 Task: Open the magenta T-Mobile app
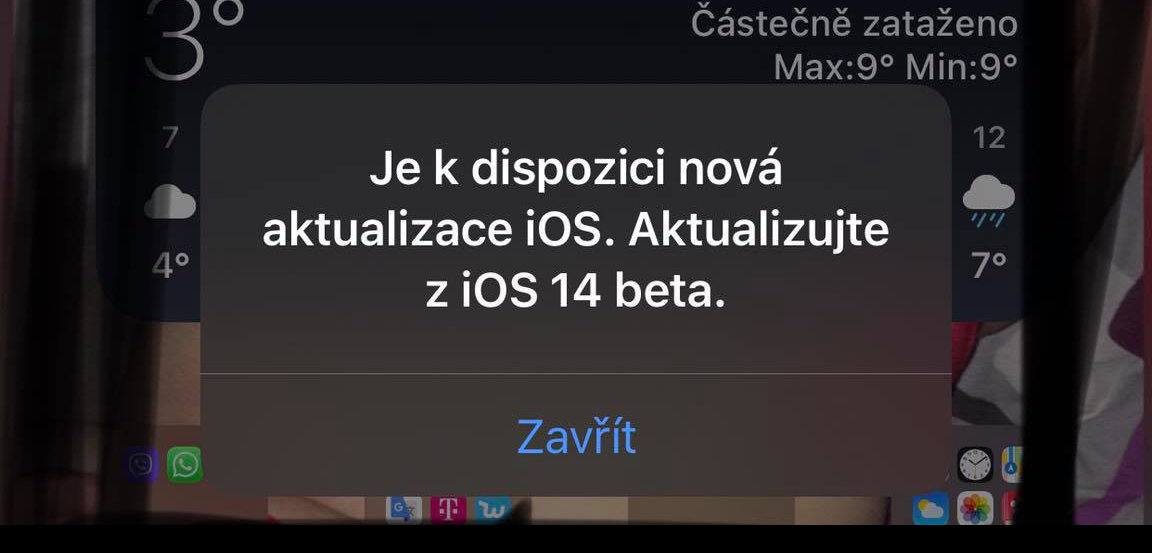pyautogui.click(x=448, y=509)
